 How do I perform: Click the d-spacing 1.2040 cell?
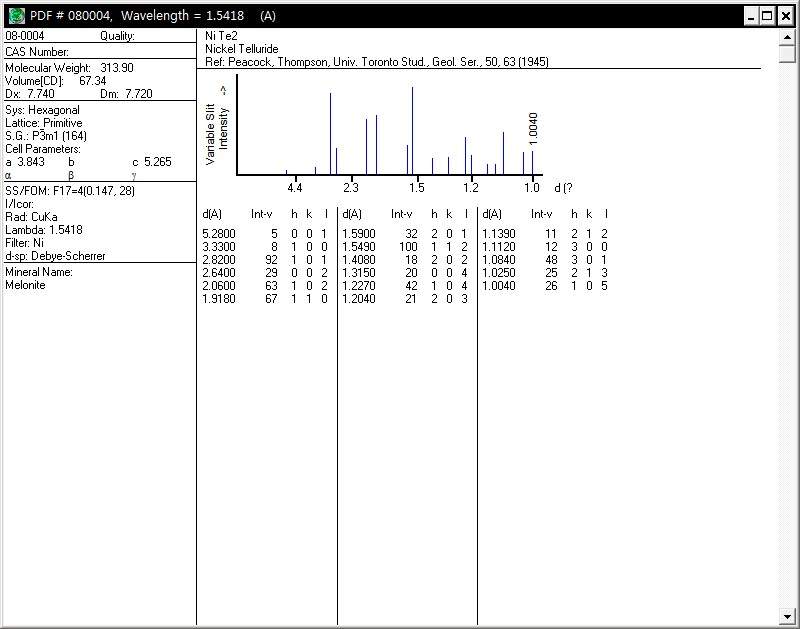[359, 299]
